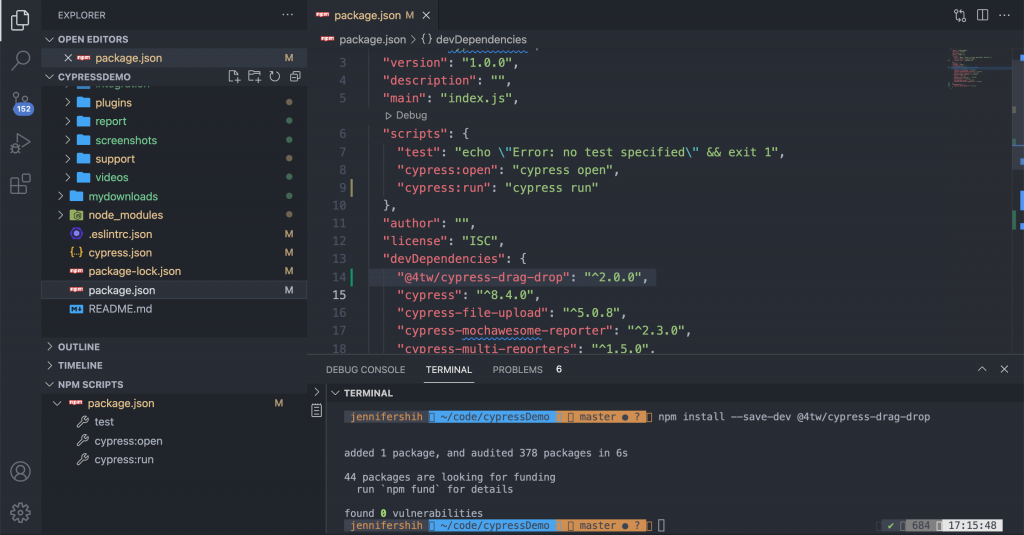Expand the Outline section
The width and height of the screenshot is (1024, 535).
pos(50,347)
